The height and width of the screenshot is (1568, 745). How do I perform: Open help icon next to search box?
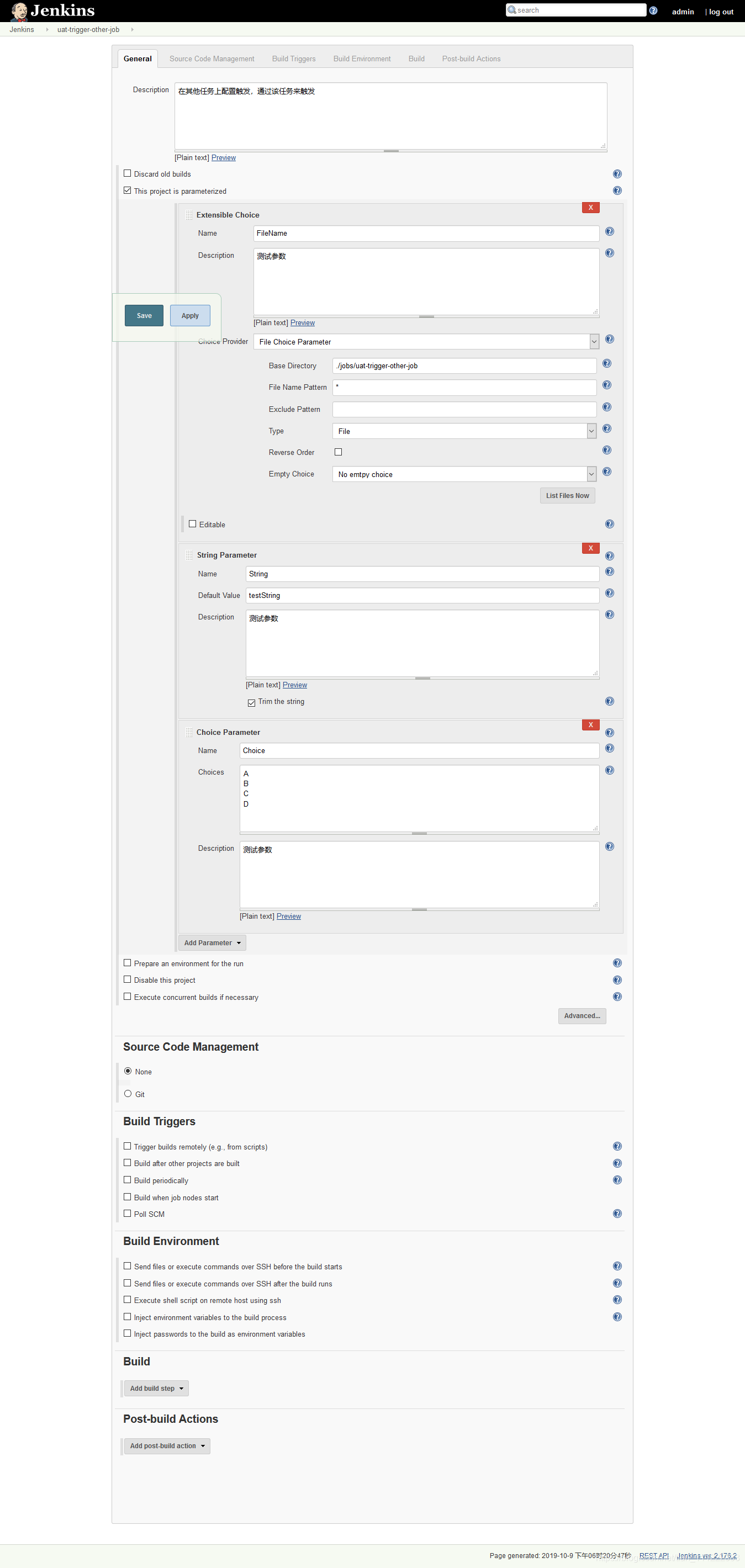click(653, 10)
